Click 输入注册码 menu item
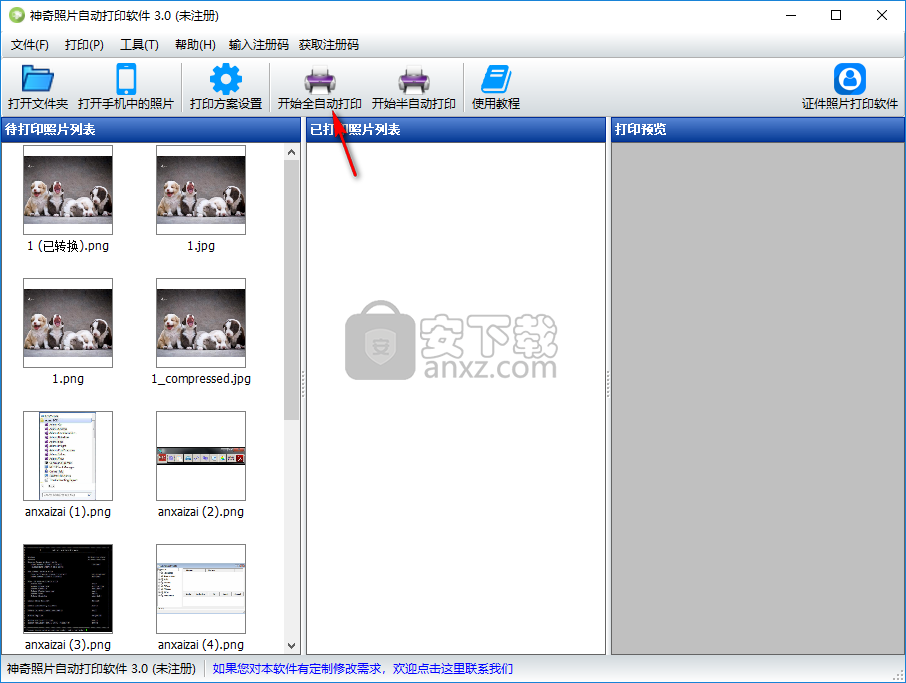 tap(258, 45)
